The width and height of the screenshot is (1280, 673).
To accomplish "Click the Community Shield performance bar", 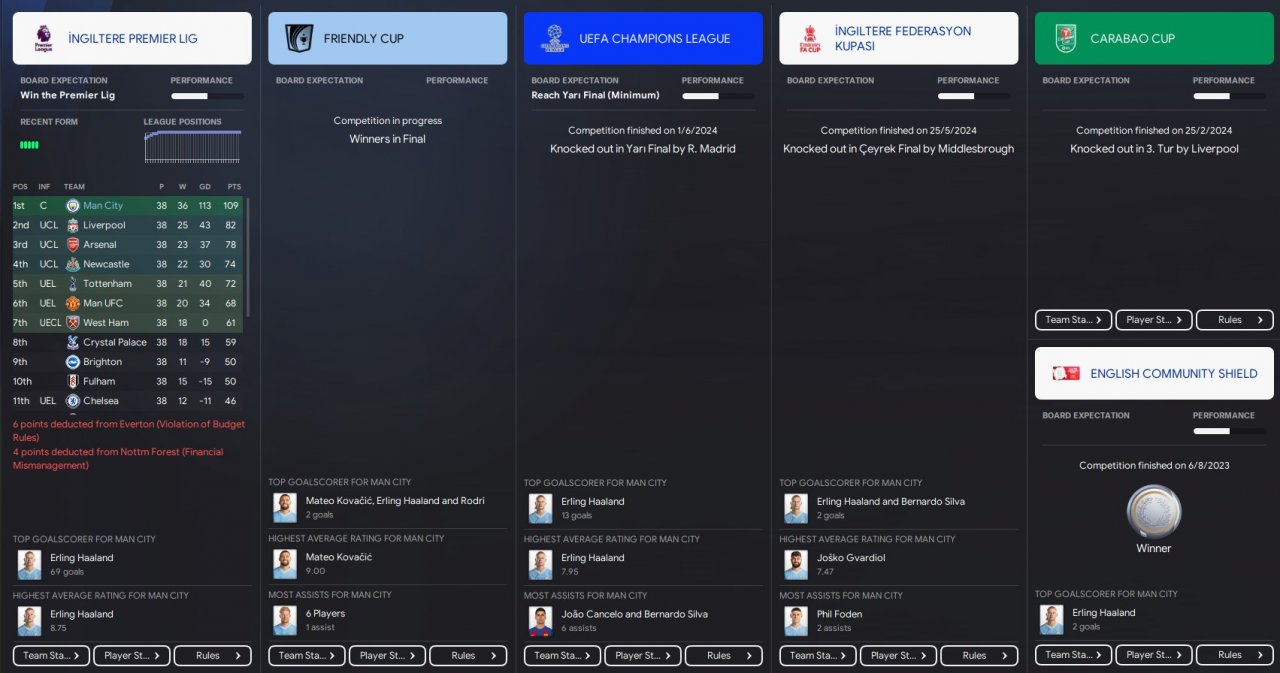I will point(1229,431).
